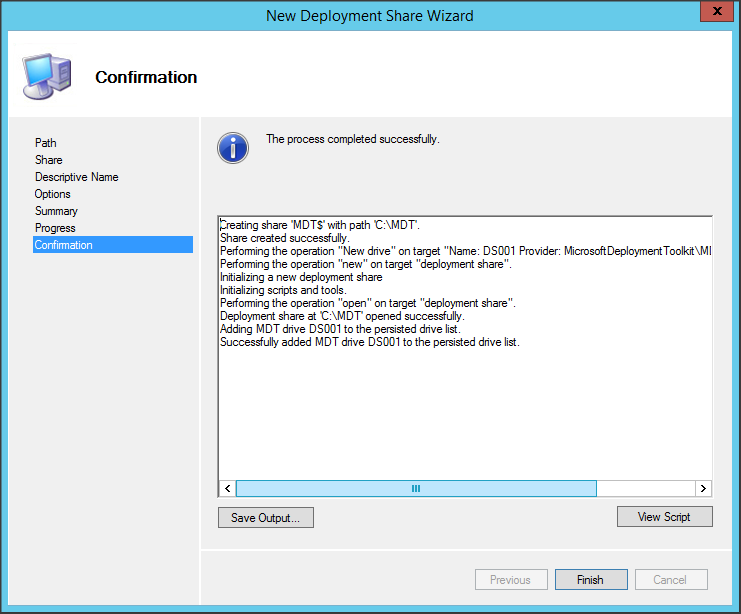Open the View Script button
Screen dimensions: 741x614
coord(665,517)
